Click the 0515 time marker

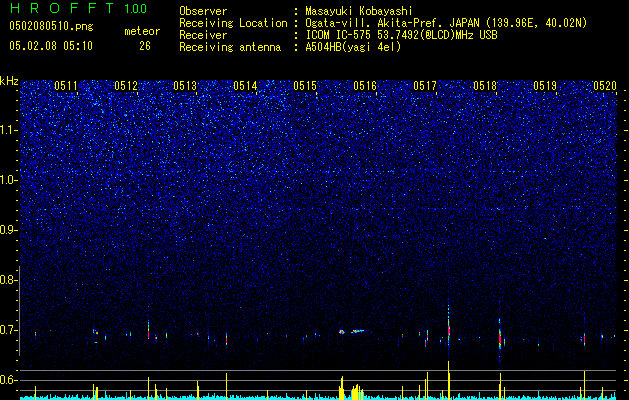pos(305,86)
